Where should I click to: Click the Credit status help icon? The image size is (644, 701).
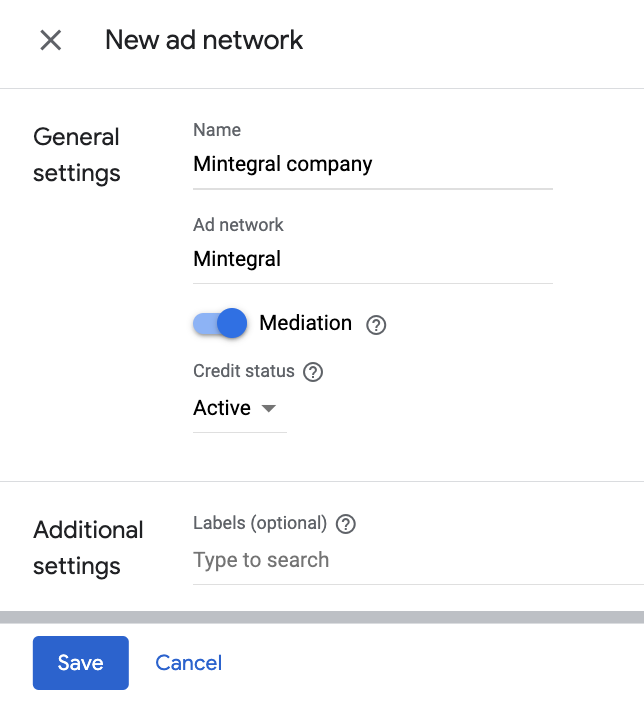click(313, 372)
